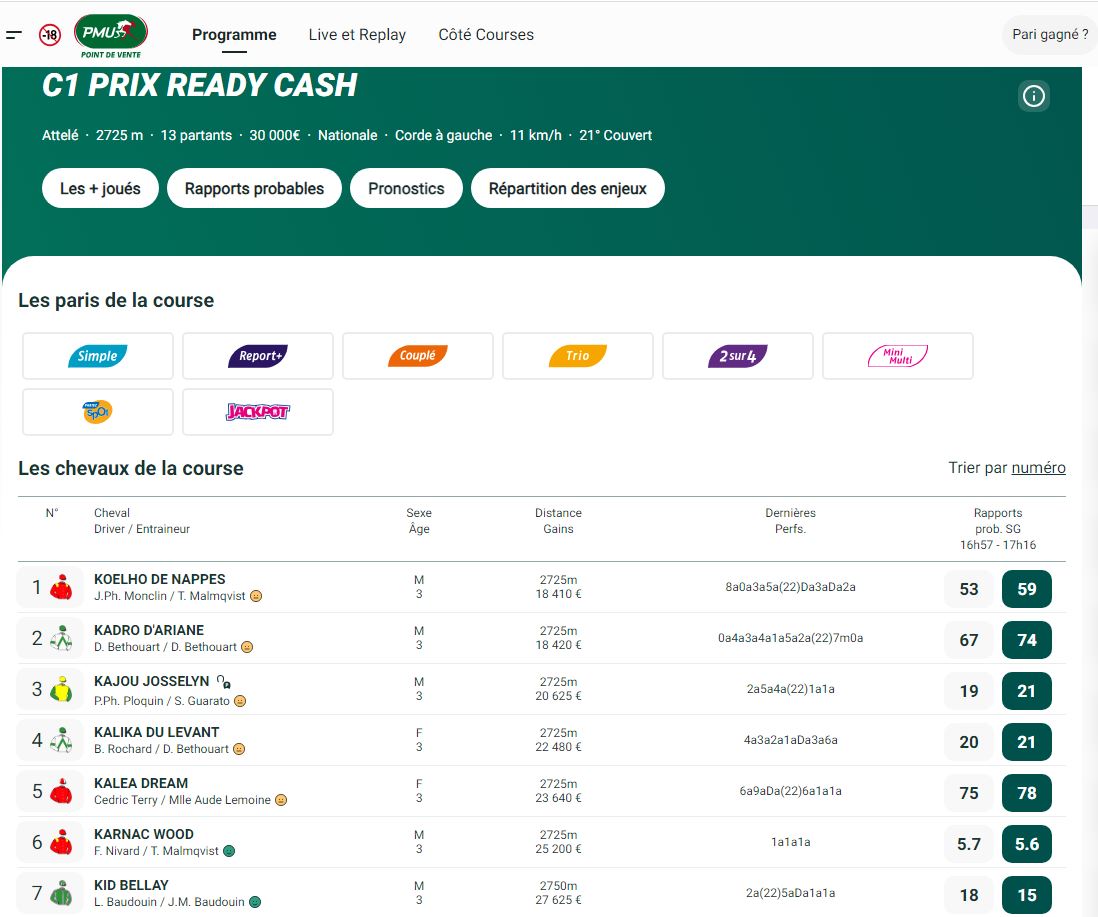Click the Rapports prob. SG column header
Screen dimensions: 1098x917
[x=998, y=528]
